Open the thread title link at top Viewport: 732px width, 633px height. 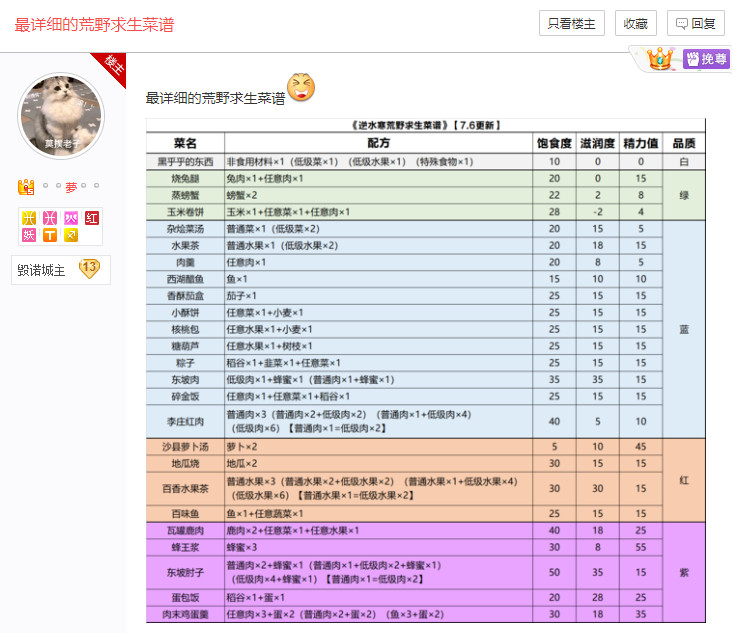pos(94,24)
